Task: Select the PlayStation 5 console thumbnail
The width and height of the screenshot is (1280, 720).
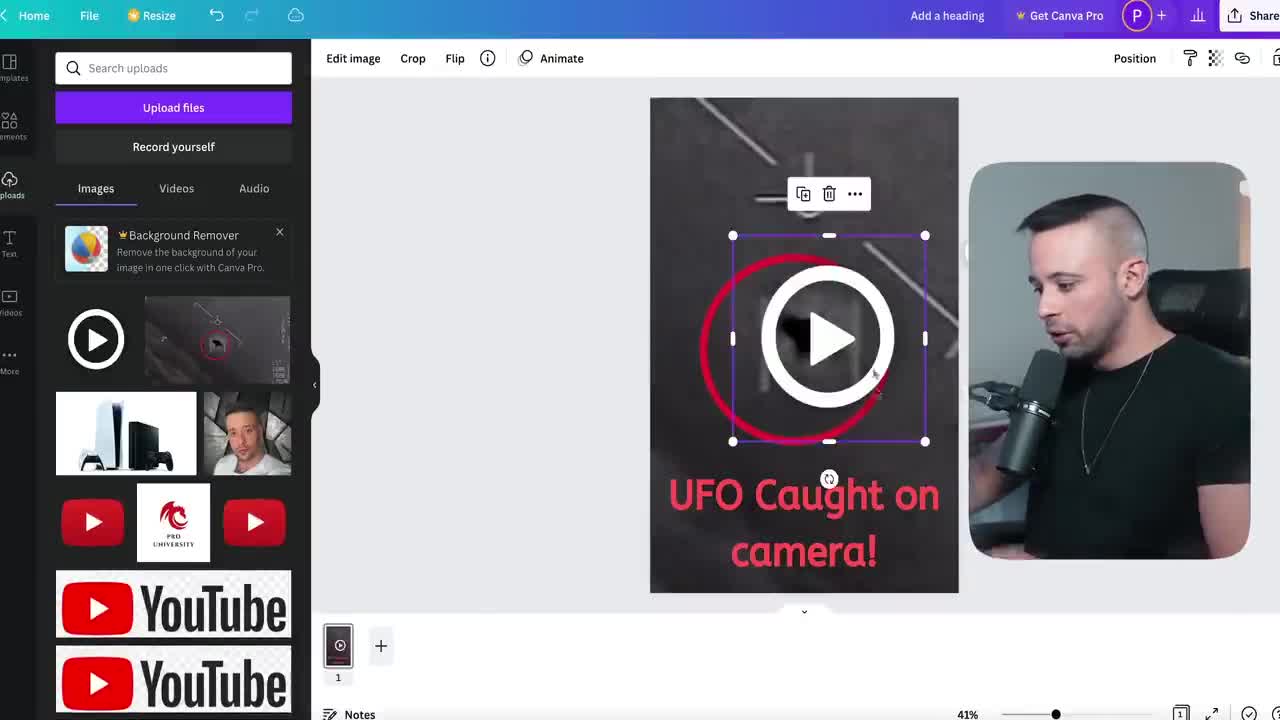Action: click(126, 433)
